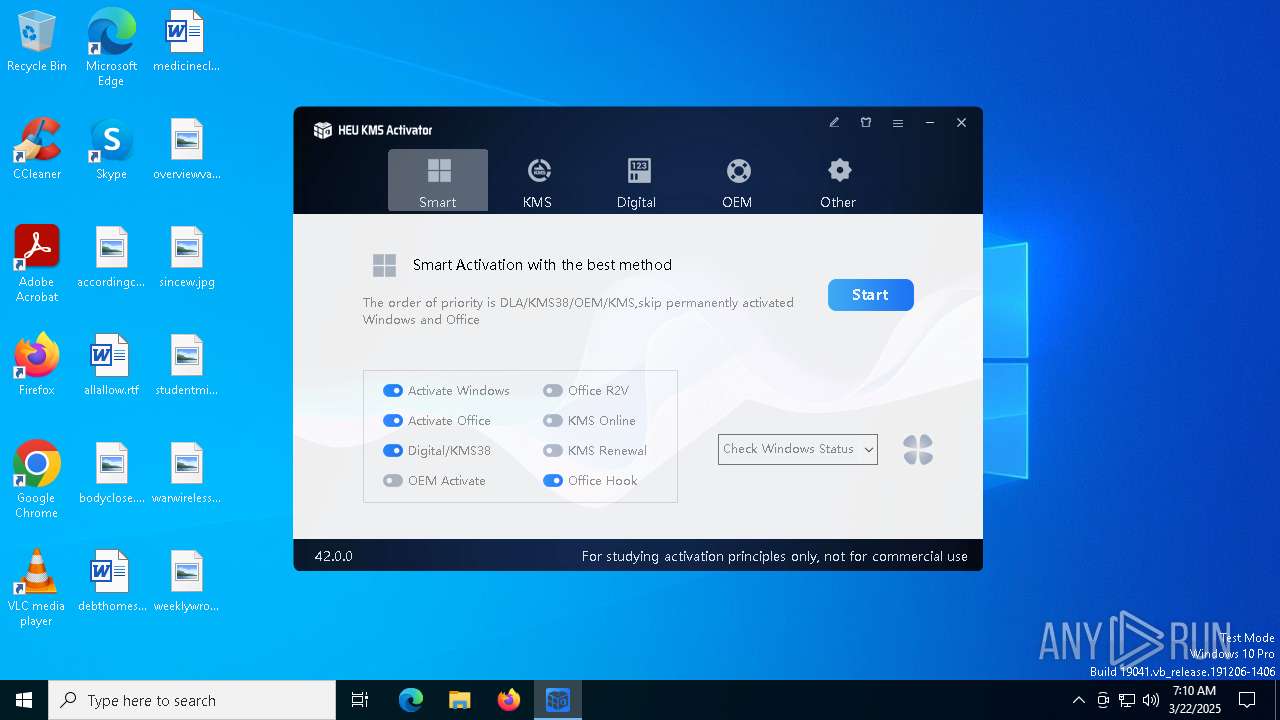Image resolution: width=1280 pixels, height=720 pixels.
Task: Open the hamburger menu in HEU KMS Activator
Action: pos(898,123)
